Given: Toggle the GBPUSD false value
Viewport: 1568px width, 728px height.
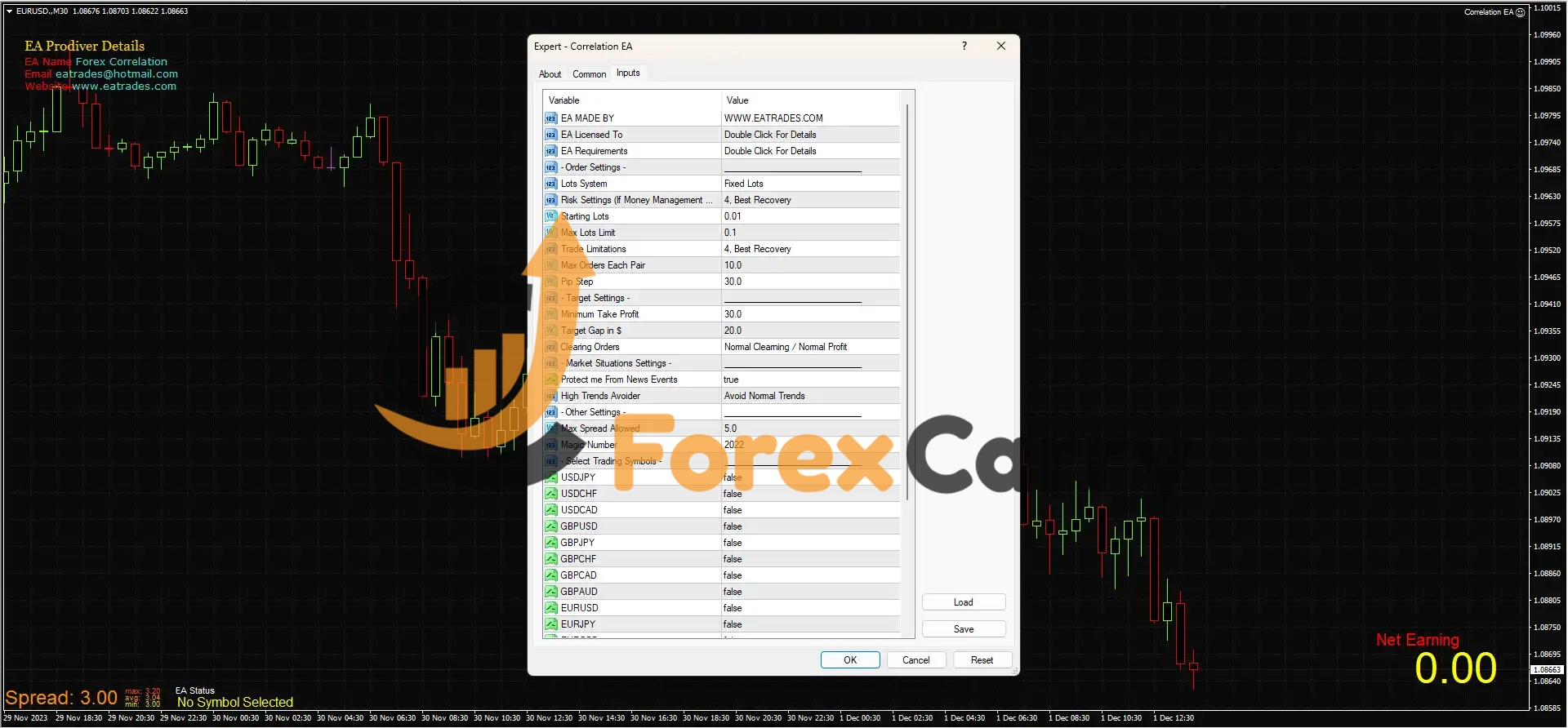Looking at the screenshot, I should point(810,526).
